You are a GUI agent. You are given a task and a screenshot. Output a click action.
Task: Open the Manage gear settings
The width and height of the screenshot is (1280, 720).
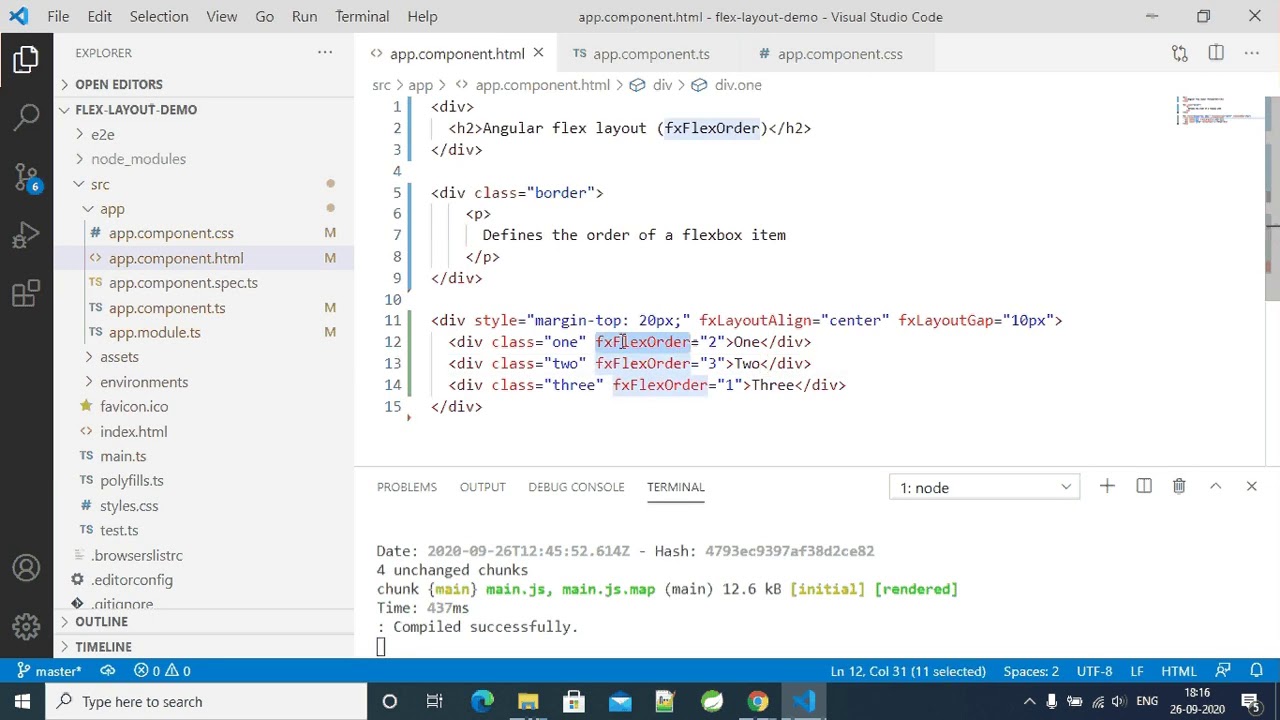[26, 627]
